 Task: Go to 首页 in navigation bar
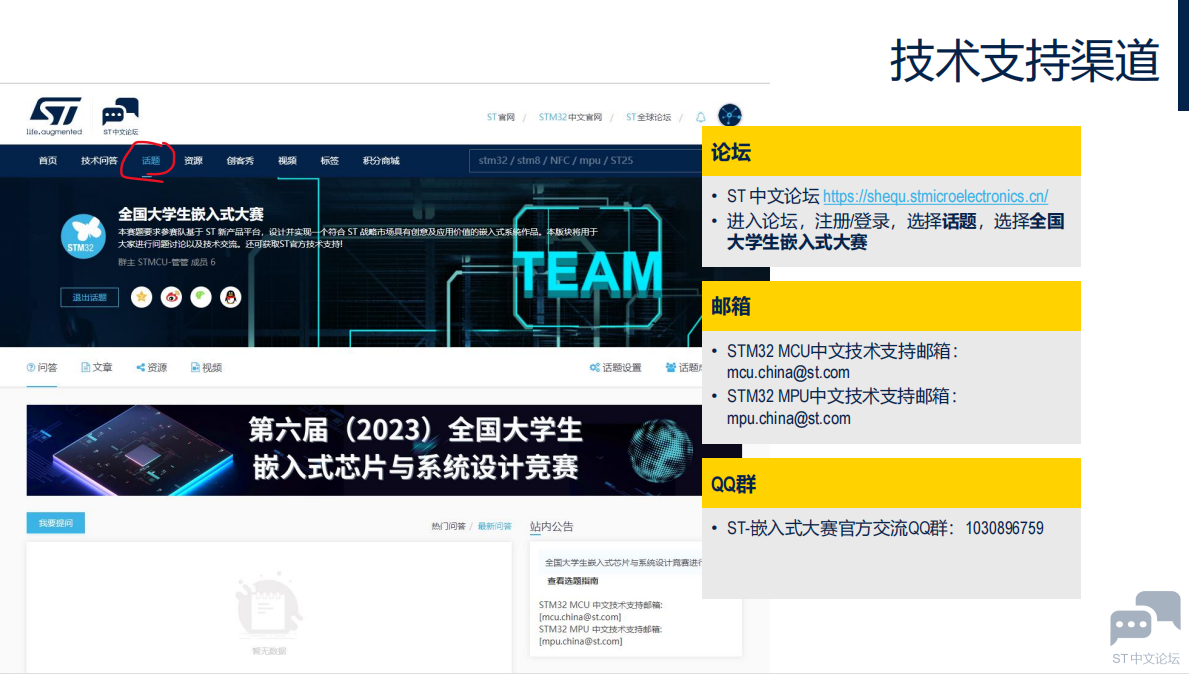tap(48, 161)
